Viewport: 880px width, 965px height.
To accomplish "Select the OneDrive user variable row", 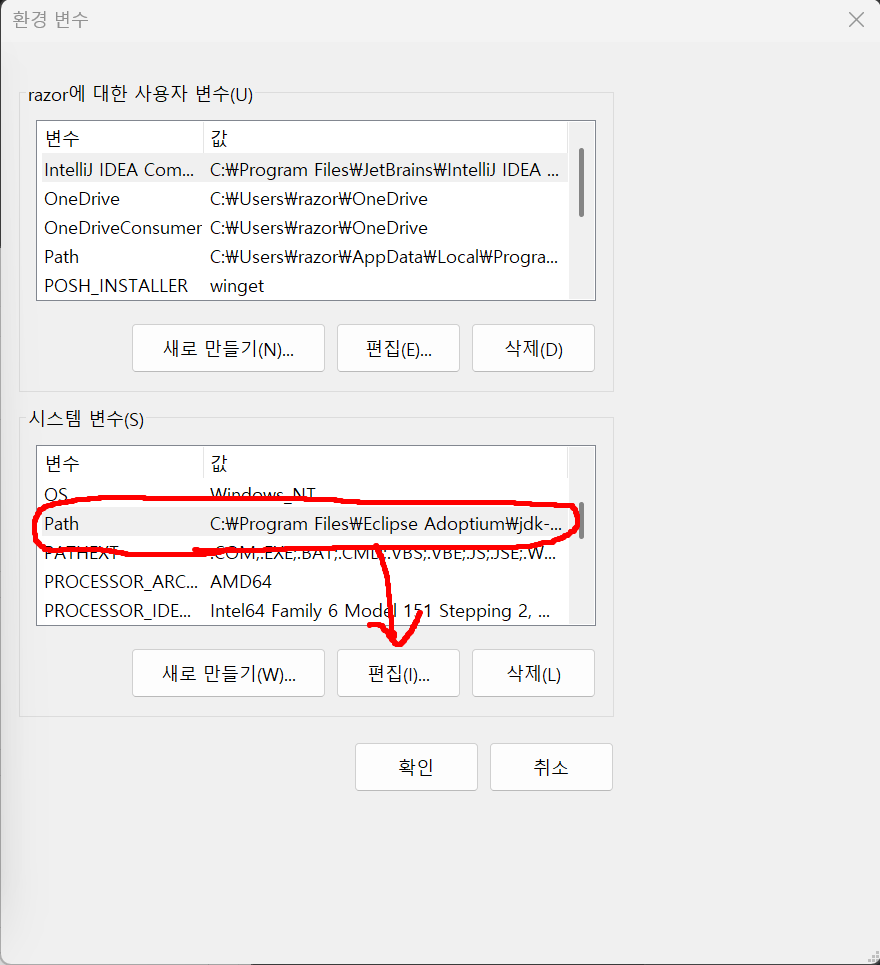I will [x=303, y=199].
